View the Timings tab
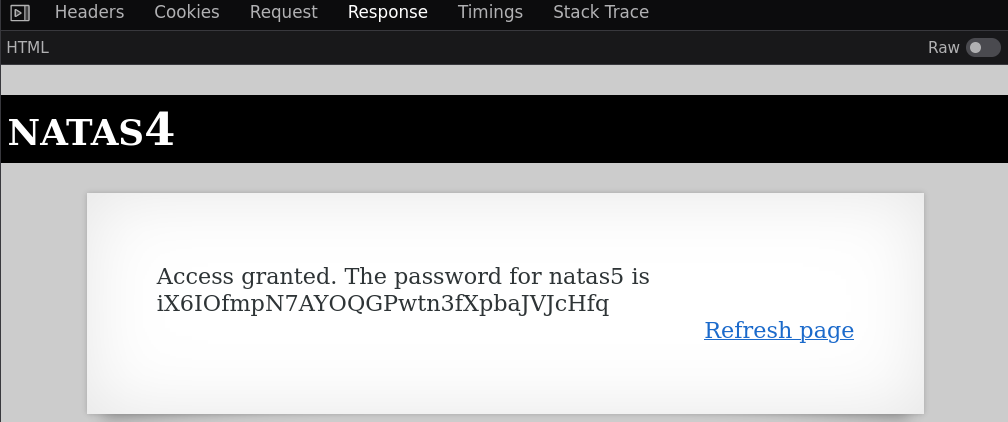 [x=490, y=12]
